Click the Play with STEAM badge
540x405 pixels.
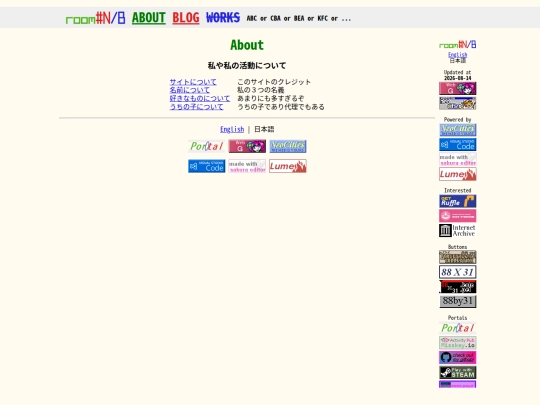click(x=458, y=373)
